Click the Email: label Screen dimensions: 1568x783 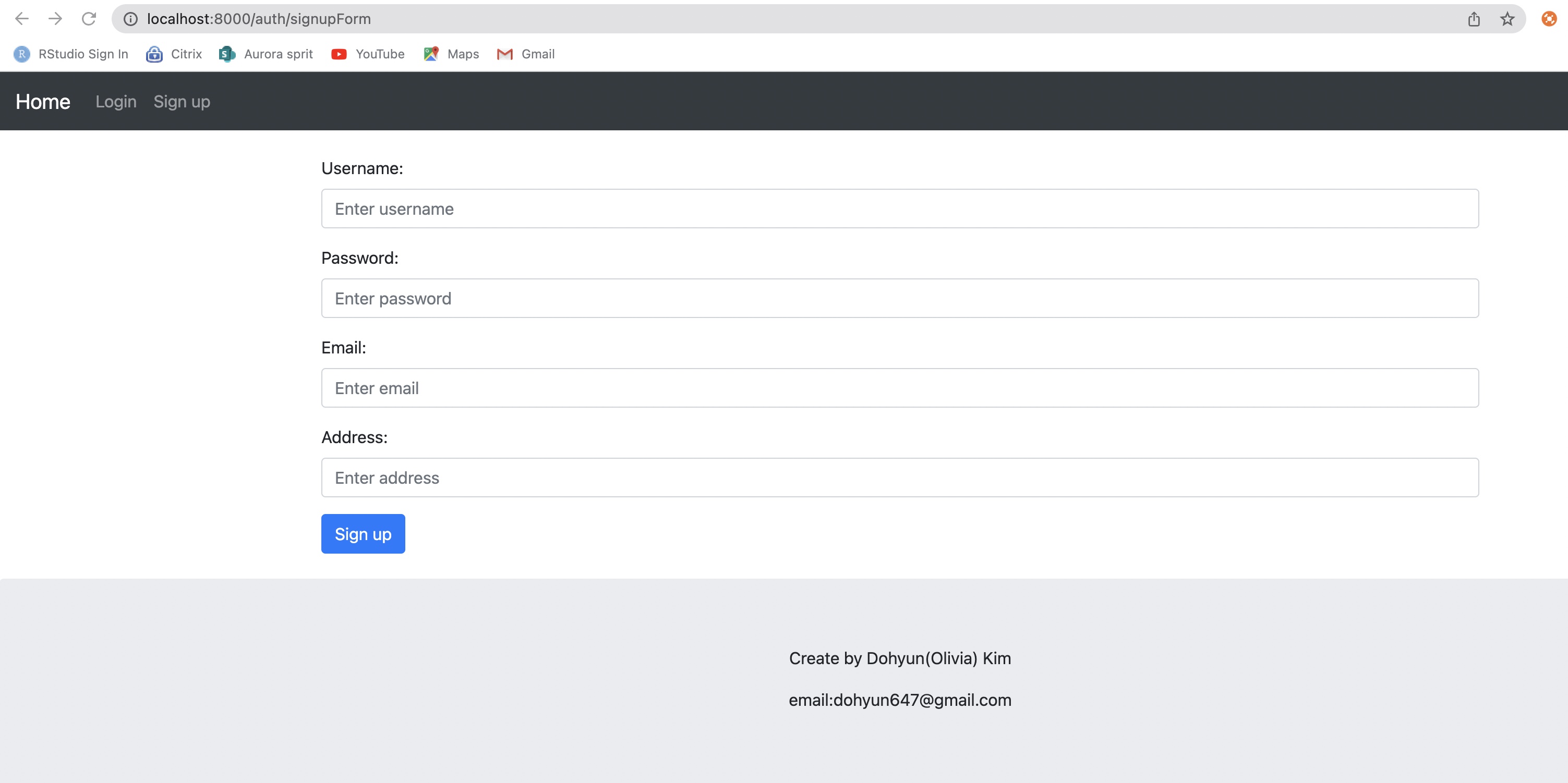click(344, 347)
